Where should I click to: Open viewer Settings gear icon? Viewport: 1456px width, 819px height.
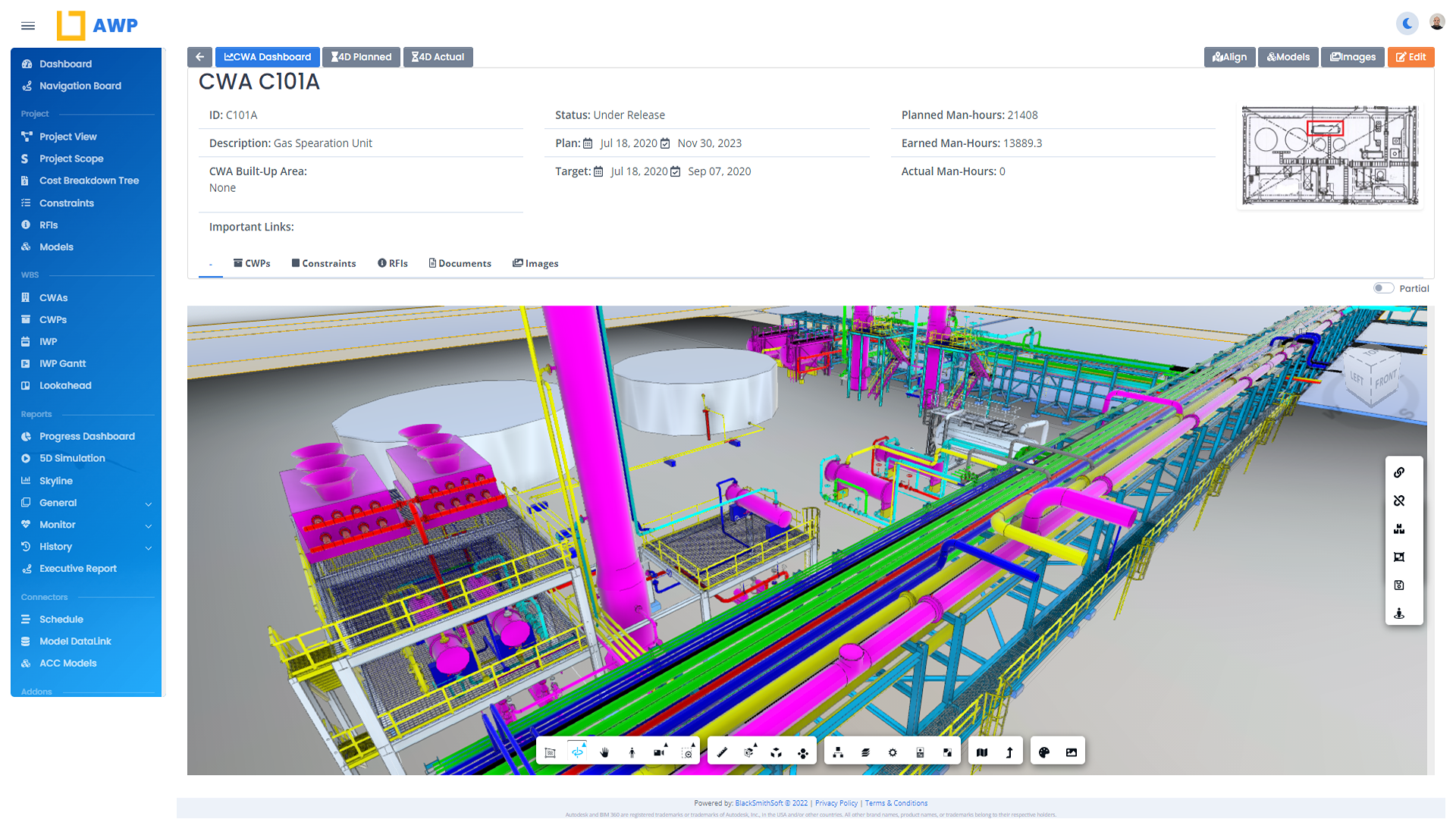(x=893, y=752)
